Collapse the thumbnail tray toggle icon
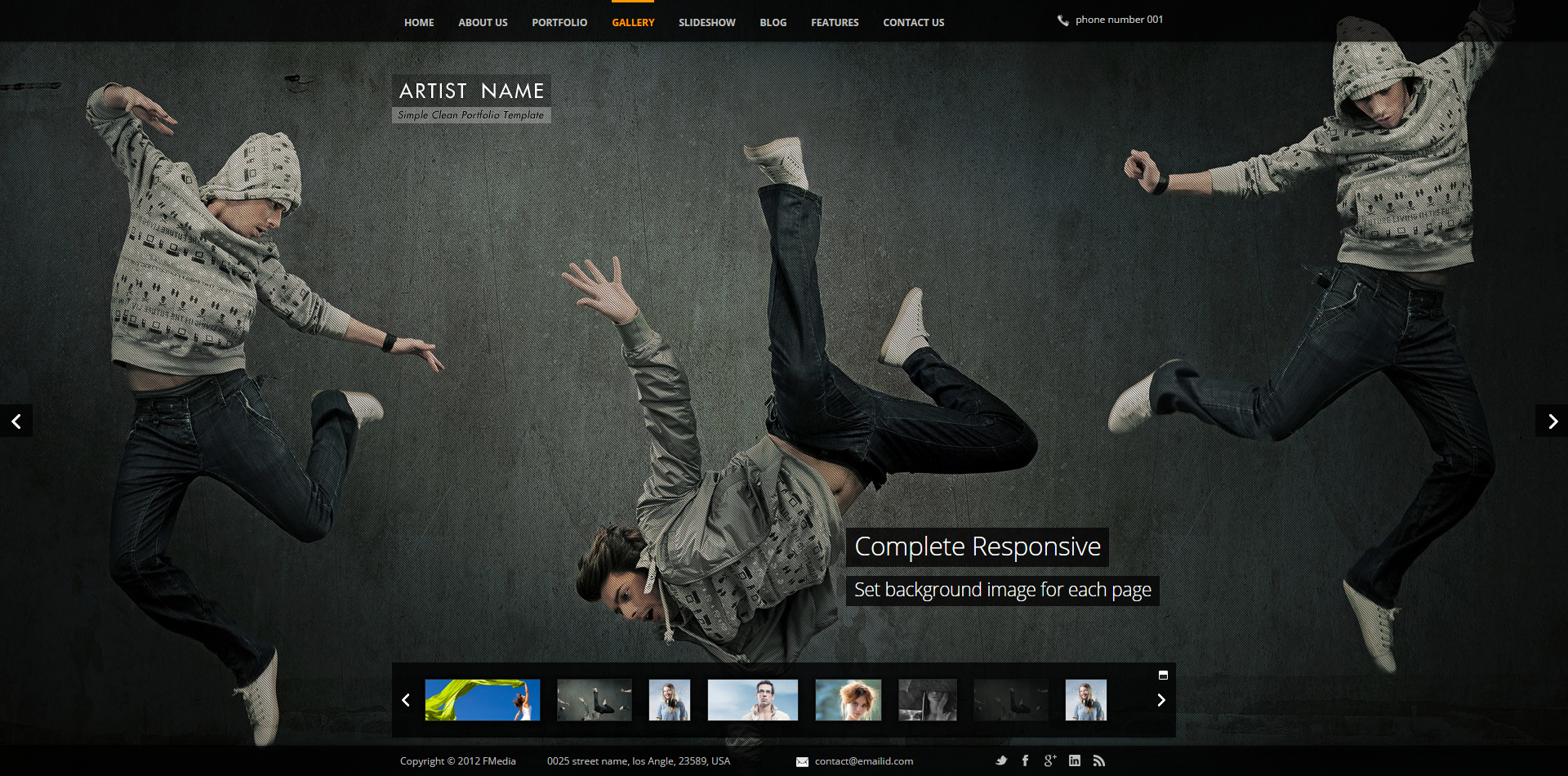Viewport: 1568px width, 776px height. coord(1163,675)
